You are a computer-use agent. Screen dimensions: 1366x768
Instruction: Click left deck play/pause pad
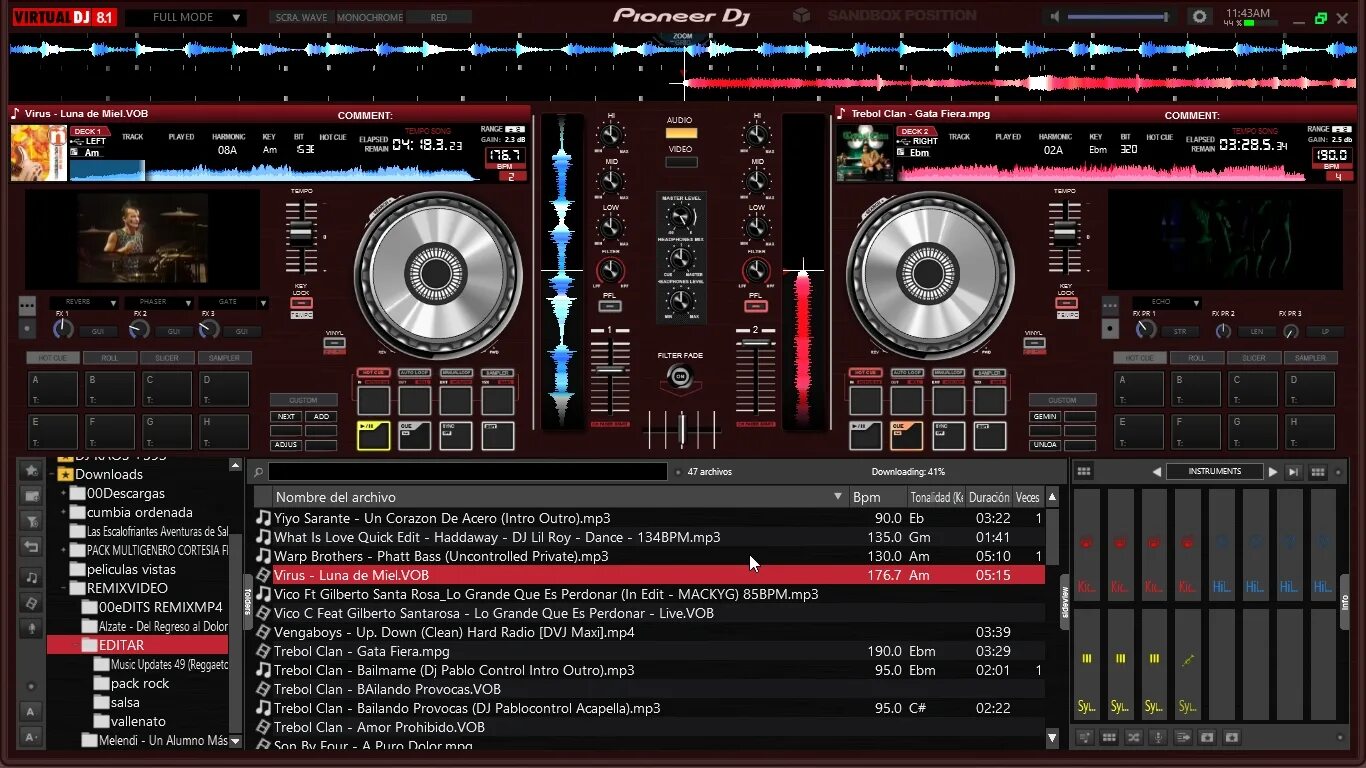[374, 436]
